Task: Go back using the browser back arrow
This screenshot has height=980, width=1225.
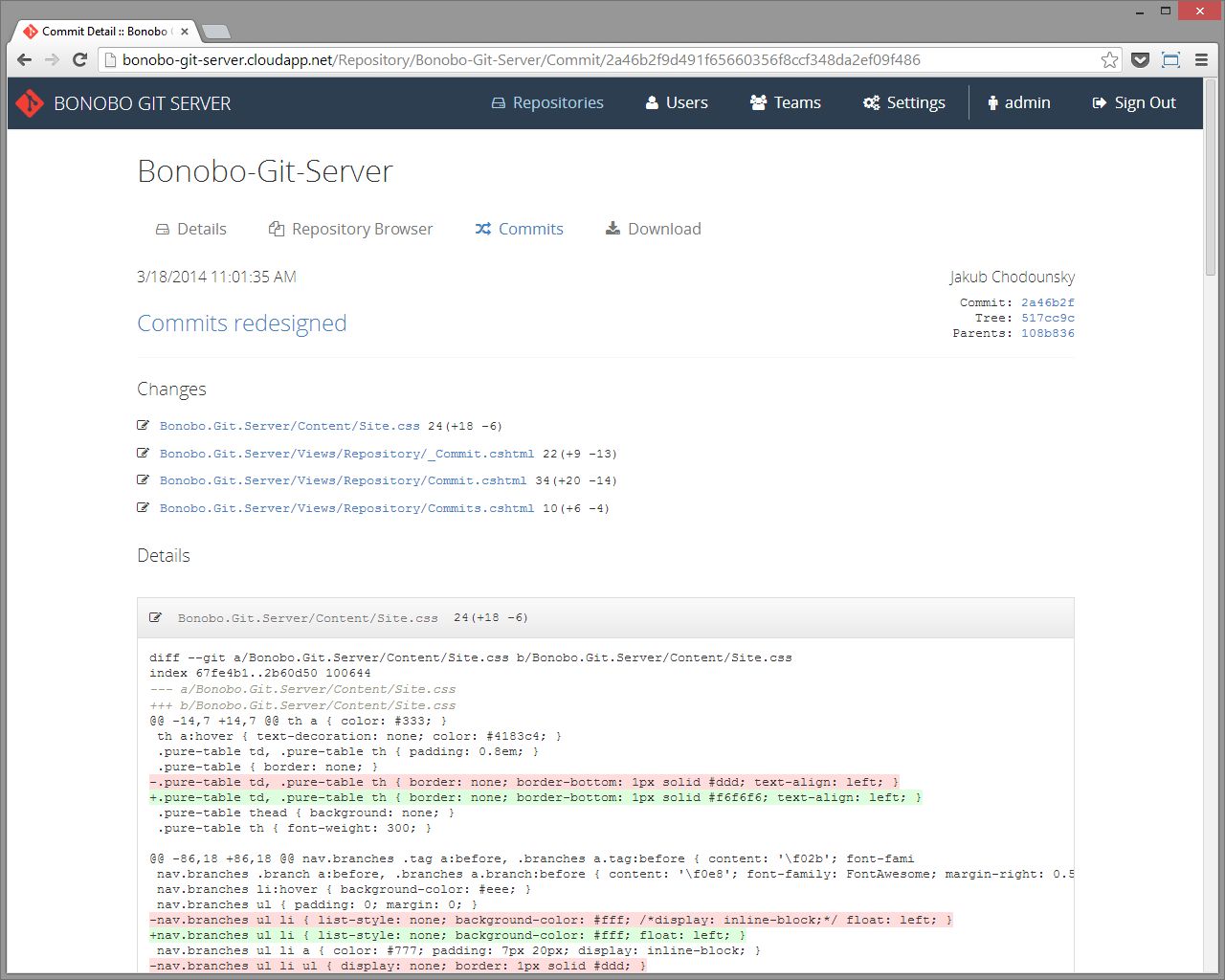Action: [25, 60]
